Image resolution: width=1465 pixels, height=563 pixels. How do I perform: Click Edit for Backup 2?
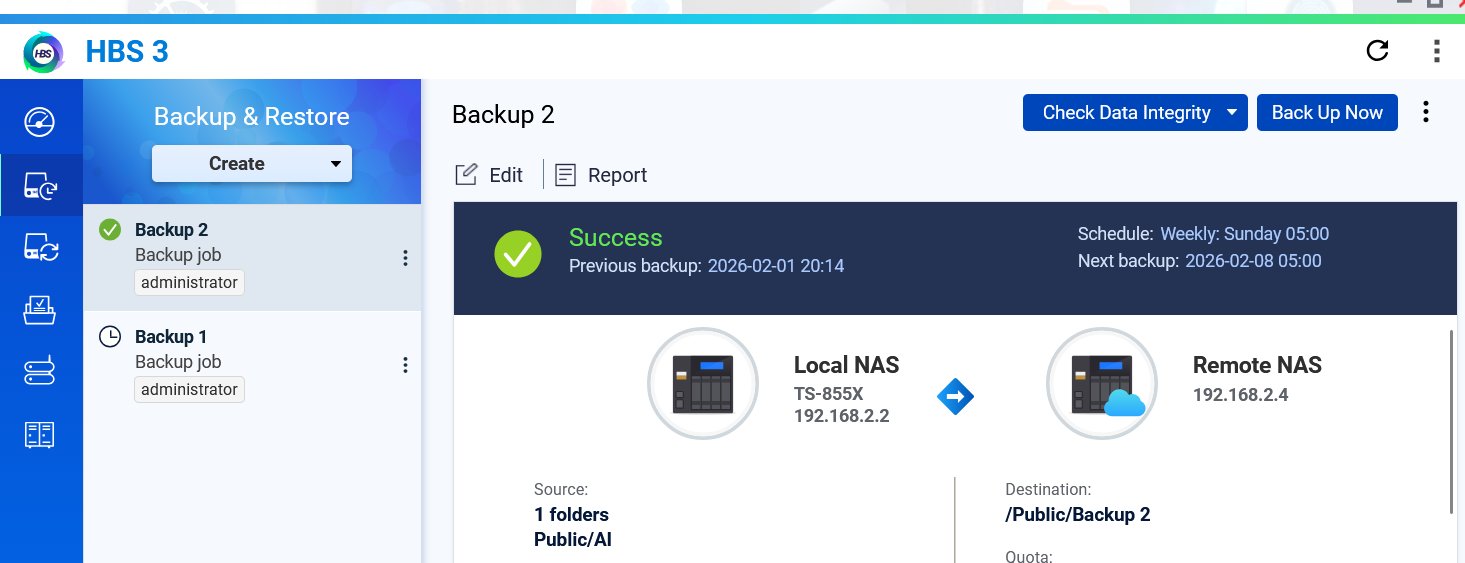pos(489,175)
